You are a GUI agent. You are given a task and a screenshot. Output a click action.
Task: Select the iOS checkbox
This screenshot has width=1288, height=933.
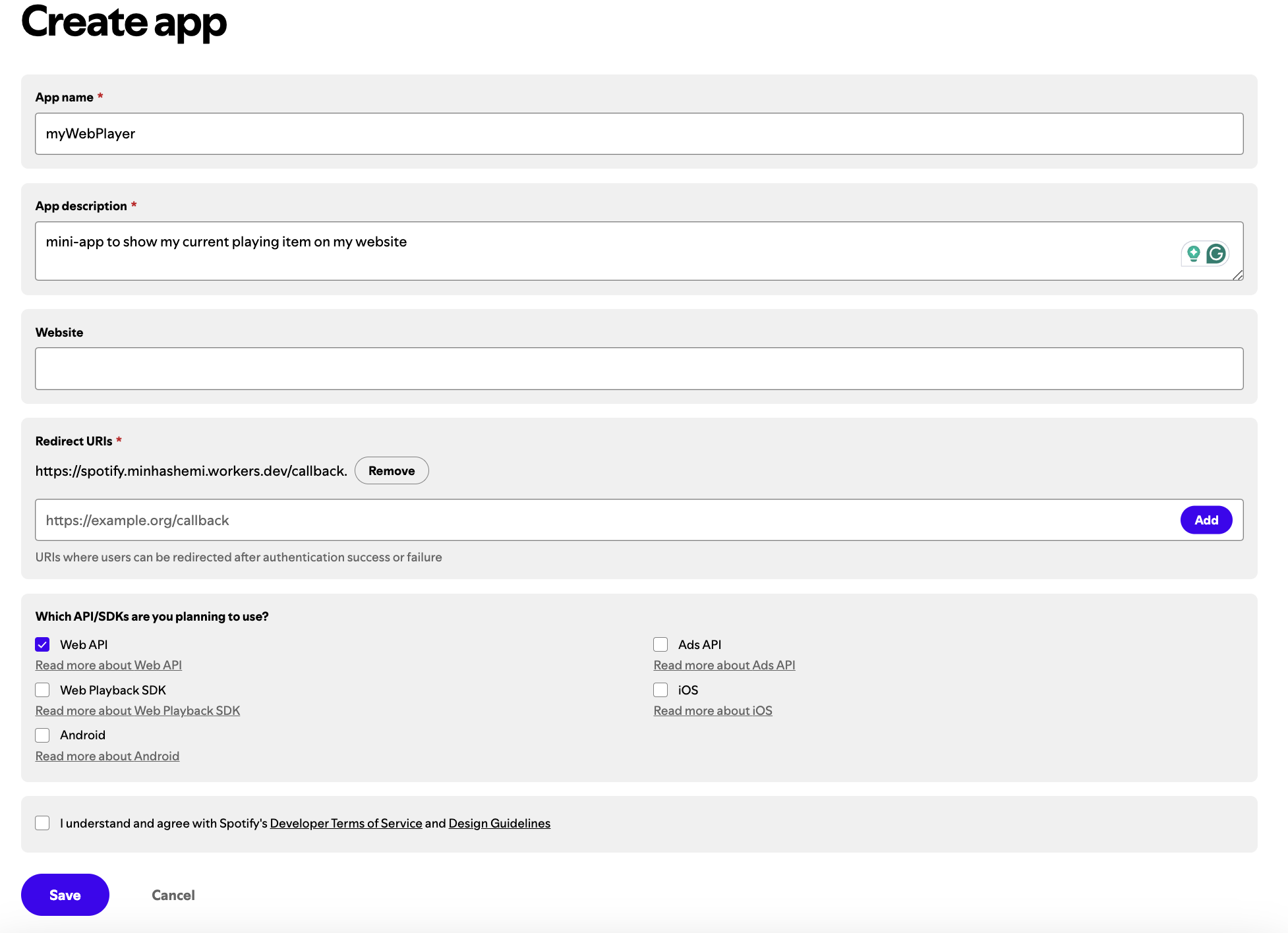[x=660, y=690]
